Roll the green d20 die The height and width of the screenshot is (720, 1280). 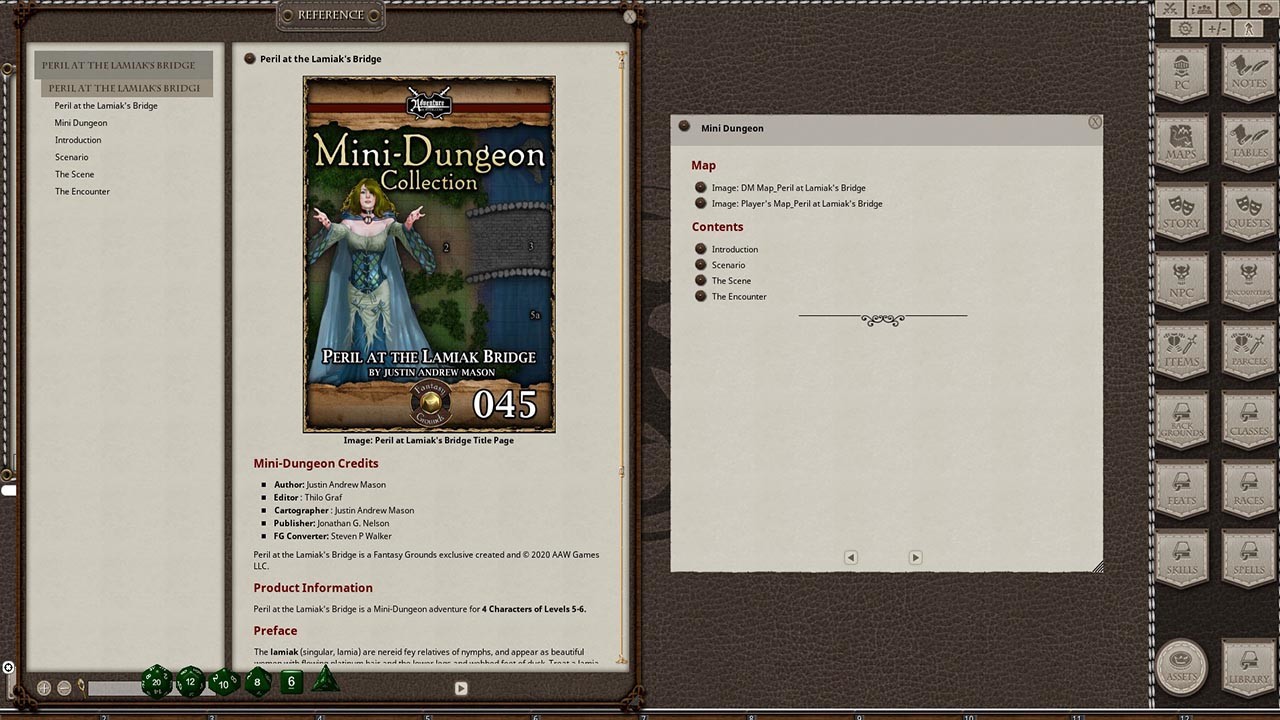pos(156,681)
